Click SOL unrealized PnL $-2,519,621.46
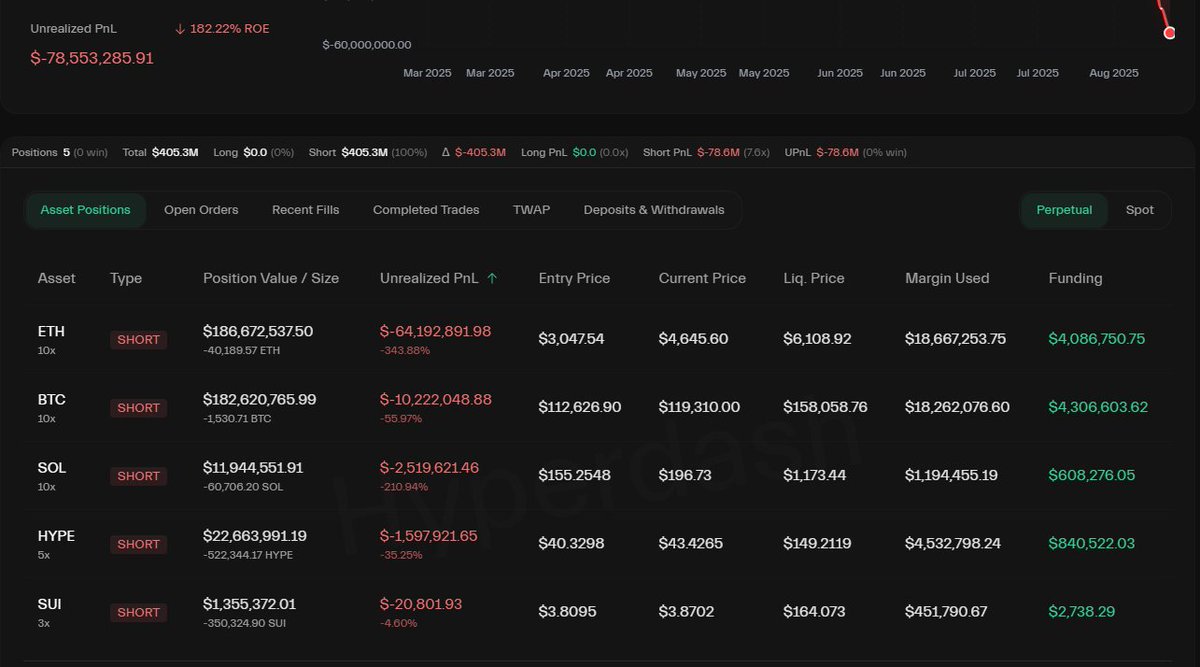Viewport: 1200px width, 667px height. coord(429,467)
